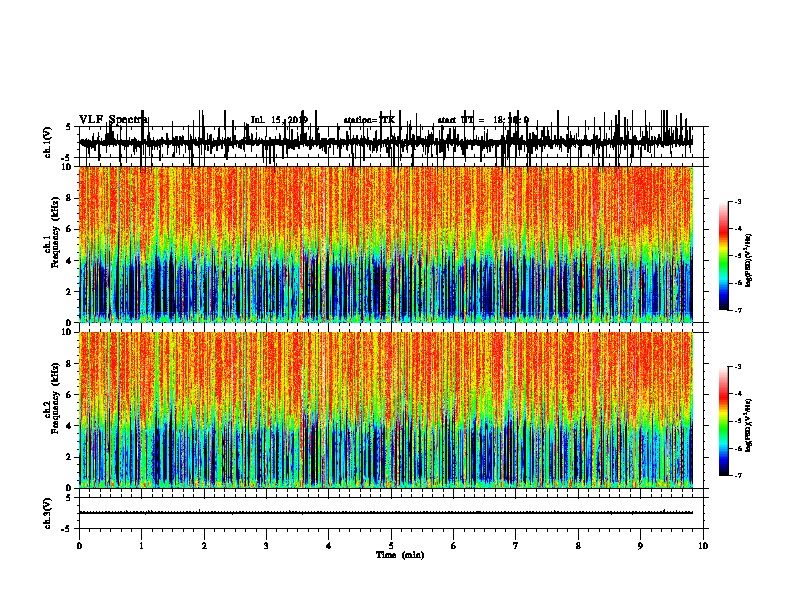Click the ch.1 spectrogram color scale bar
This screenshot has height=612, width=792.
tap(724, 256)
